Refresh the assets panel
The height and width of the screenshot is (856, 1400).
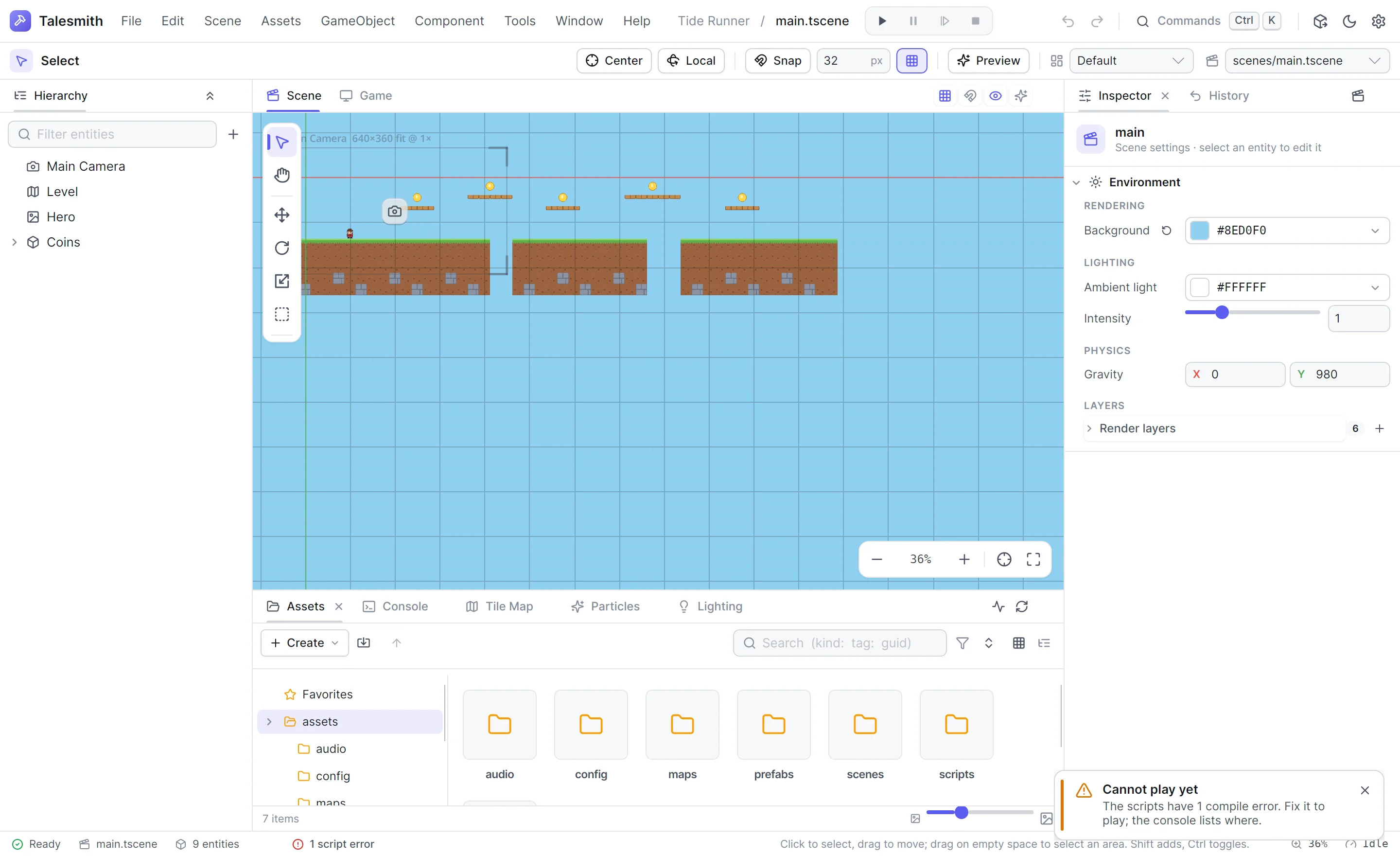click(1022, 606)
